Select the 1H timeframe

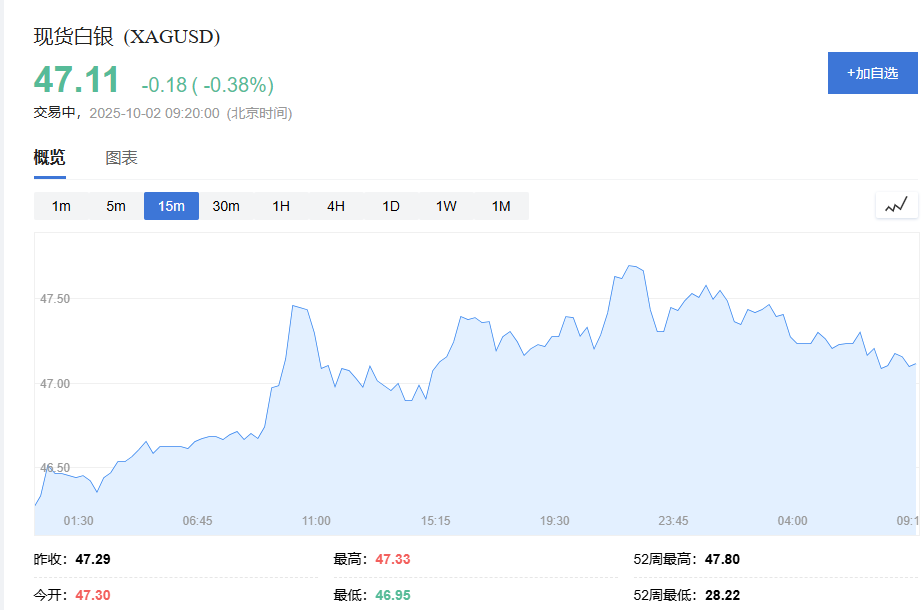281,206
